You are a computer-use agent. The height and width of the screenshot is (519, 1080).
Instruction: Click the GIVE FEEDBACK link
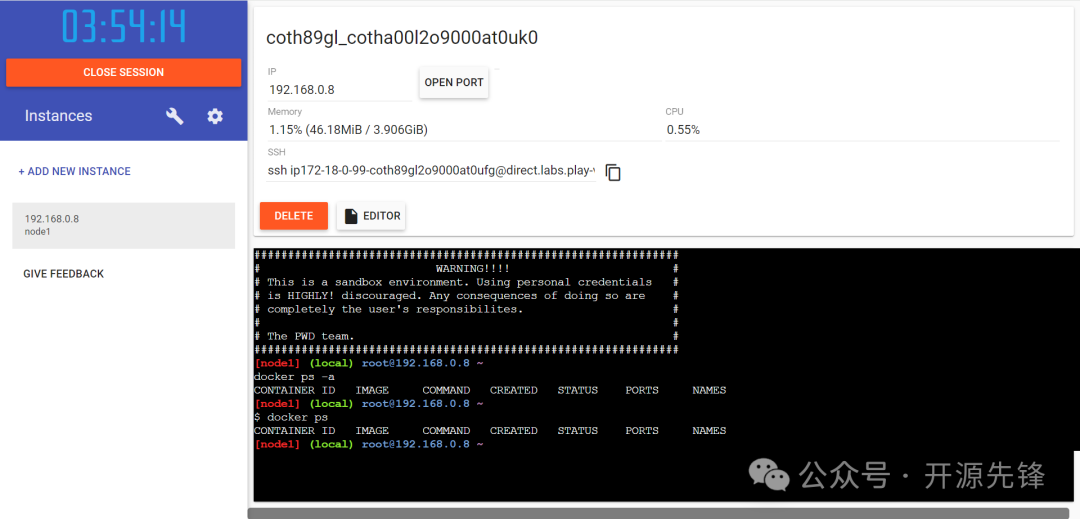63,273
